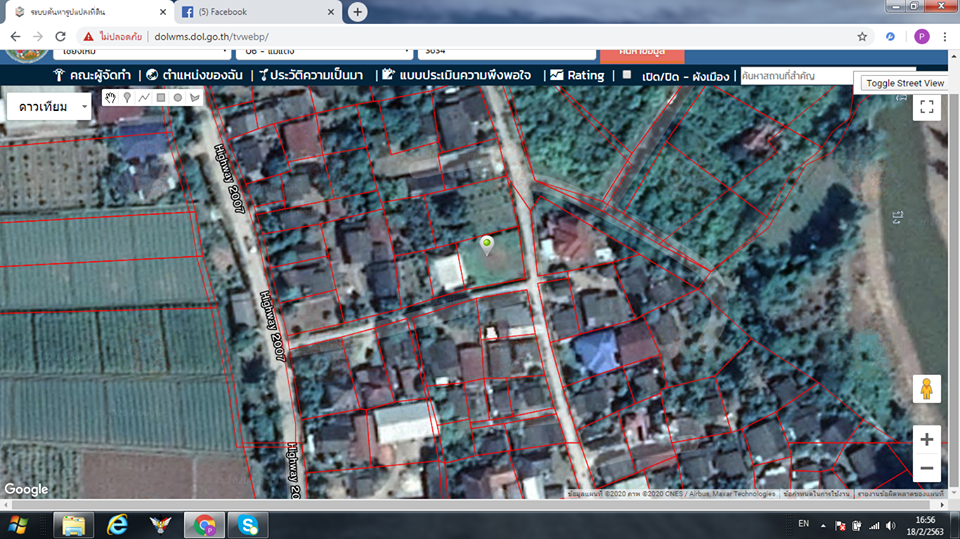960x539 pixels.
Task: Toggle the เปิด/ปิด - ผังเมือง checkbox
Action: [626, 75]
